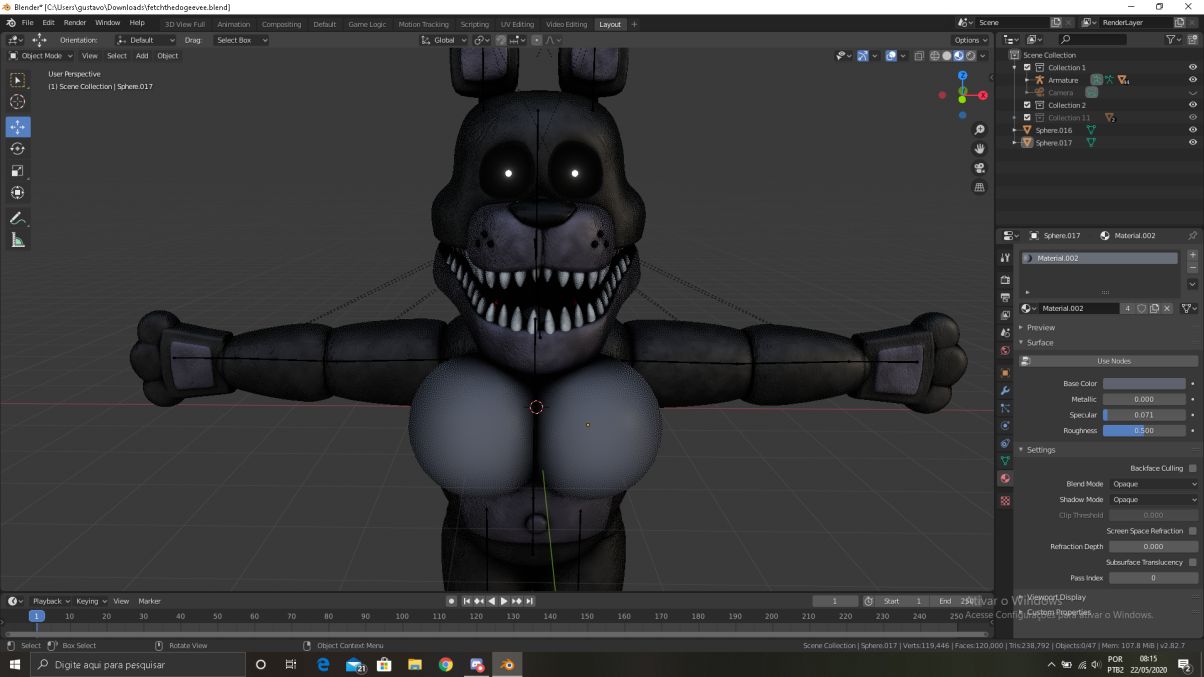Open the Modifiers wrench properties tab

point(1005,390)
